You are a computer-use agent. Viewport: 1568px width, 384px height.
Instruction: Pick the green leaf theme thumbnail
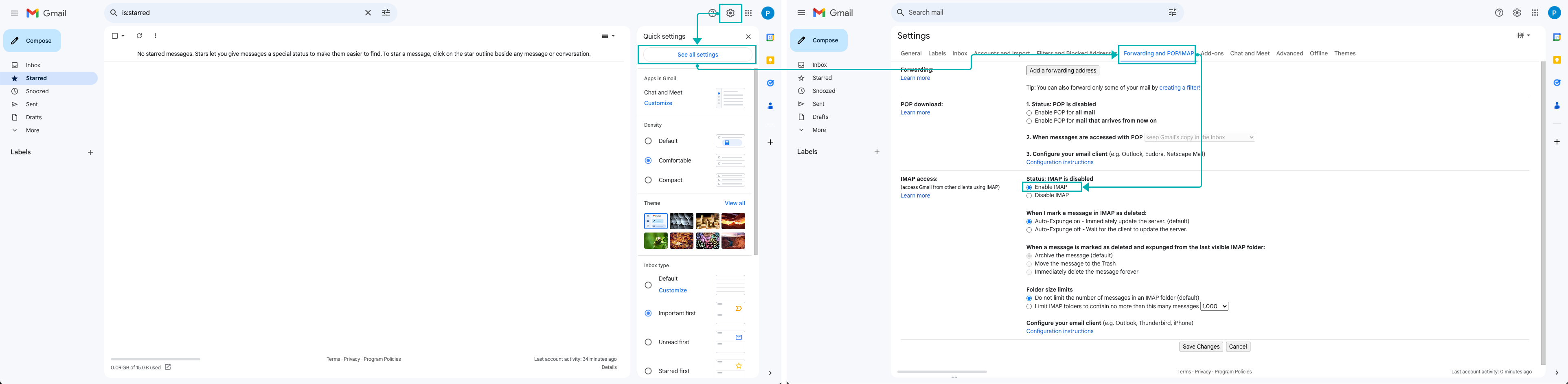point(656,241)
